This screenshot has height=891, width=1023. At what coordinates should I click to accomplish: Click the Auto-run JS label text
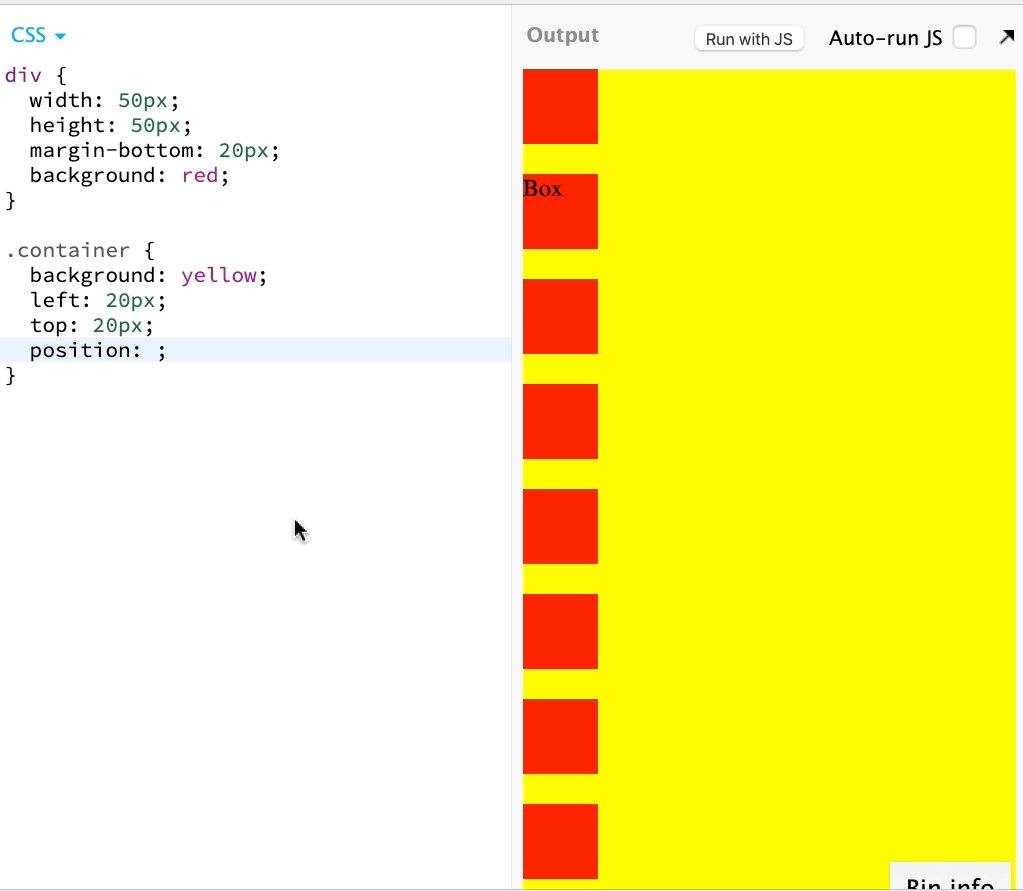click(885, 38)
